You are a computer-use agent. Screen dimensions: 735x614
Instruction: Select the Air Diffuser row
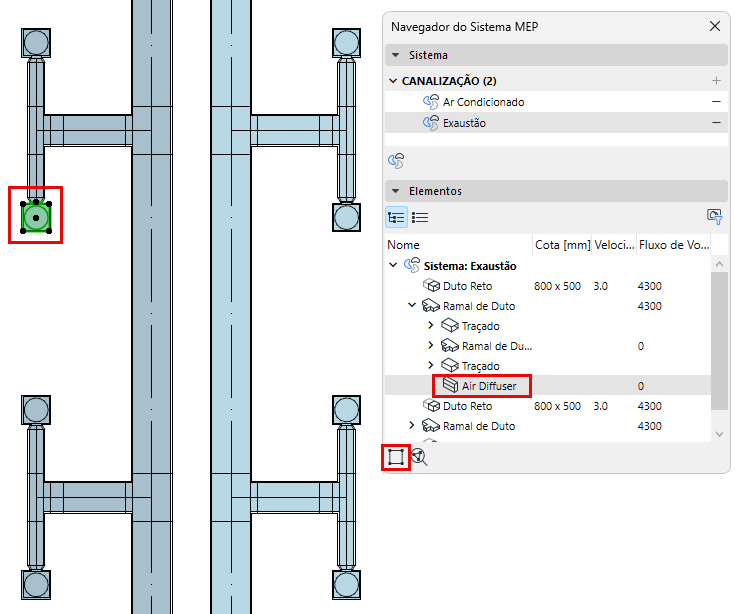pos(548,386)
